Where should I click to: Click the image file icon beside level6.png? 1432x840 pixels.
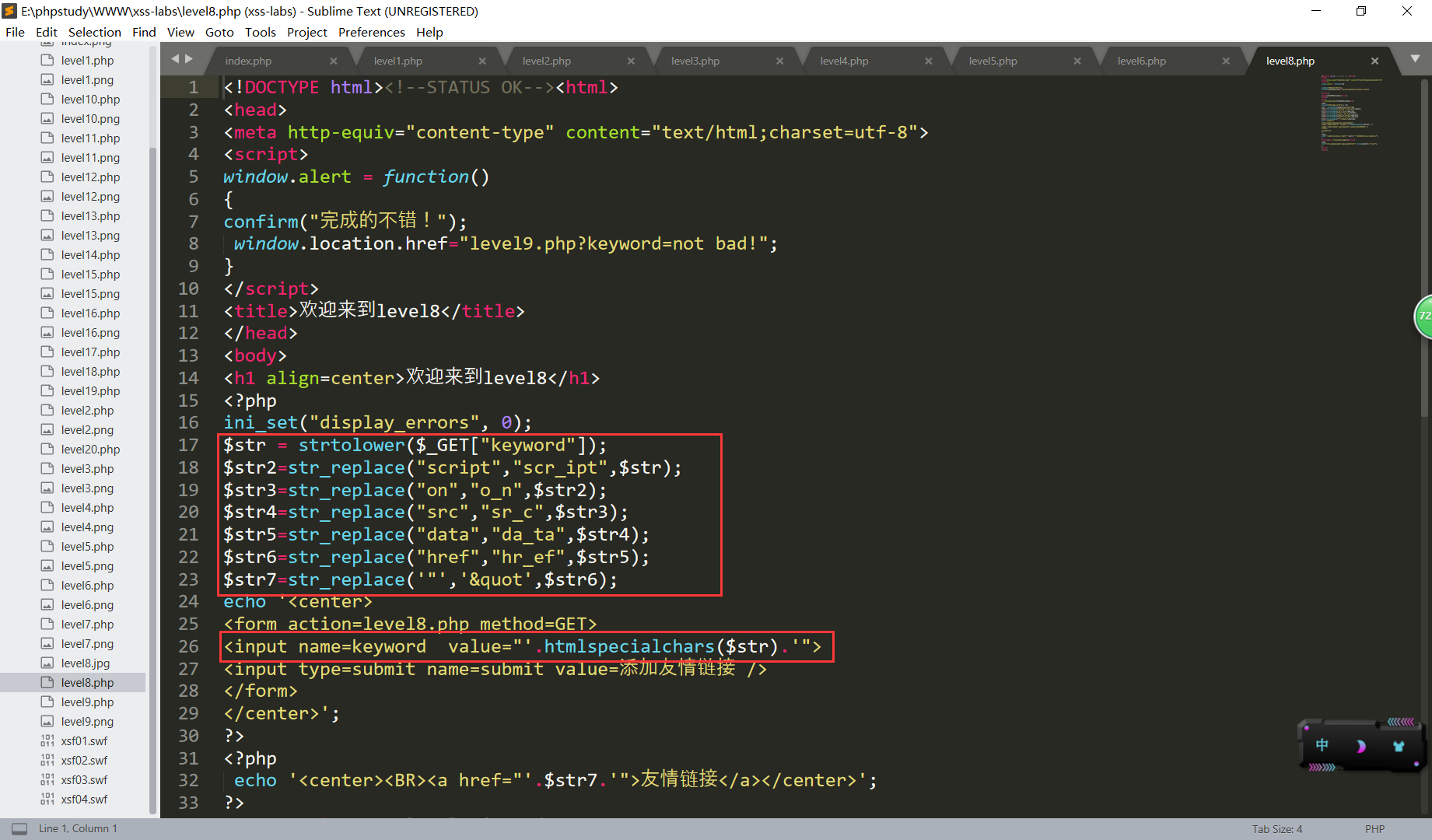47,604
